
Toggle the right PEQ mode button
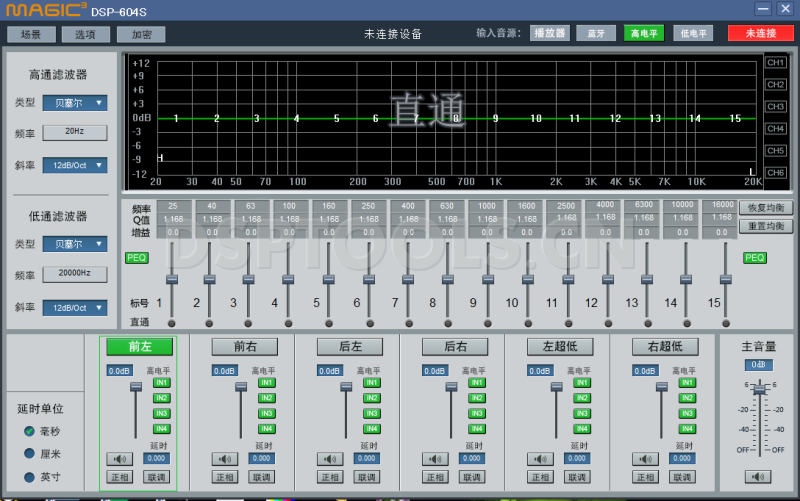[x=755, y=258]
